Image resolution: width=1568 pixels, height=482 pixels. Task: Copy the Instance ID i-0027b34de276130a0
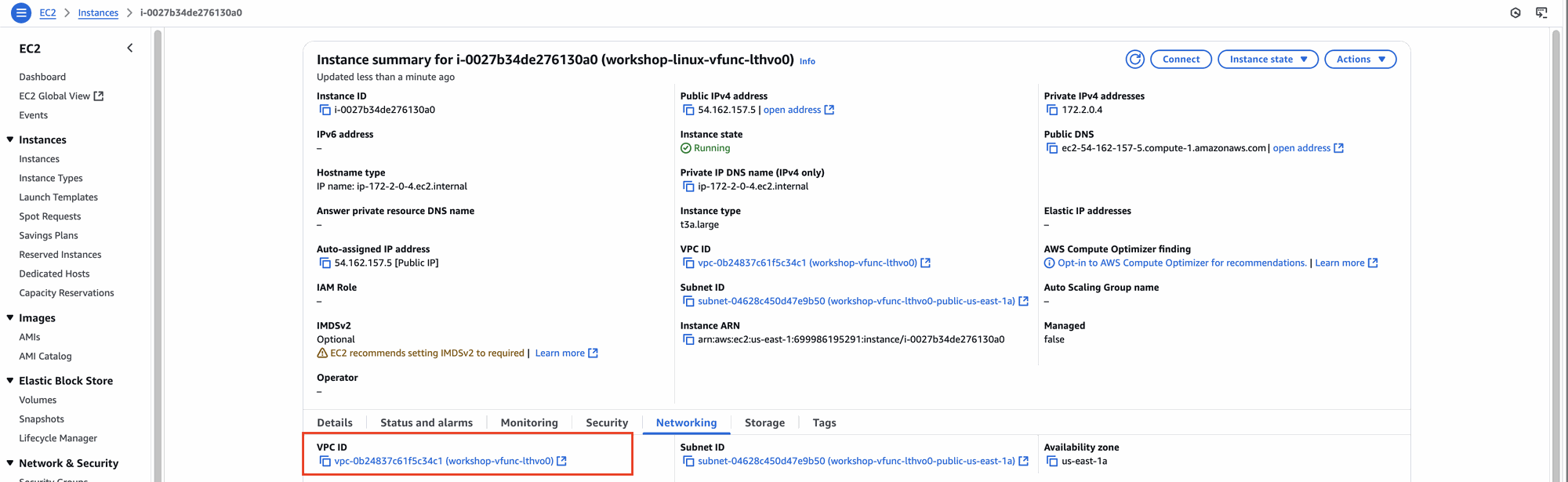tap(325, 110)
